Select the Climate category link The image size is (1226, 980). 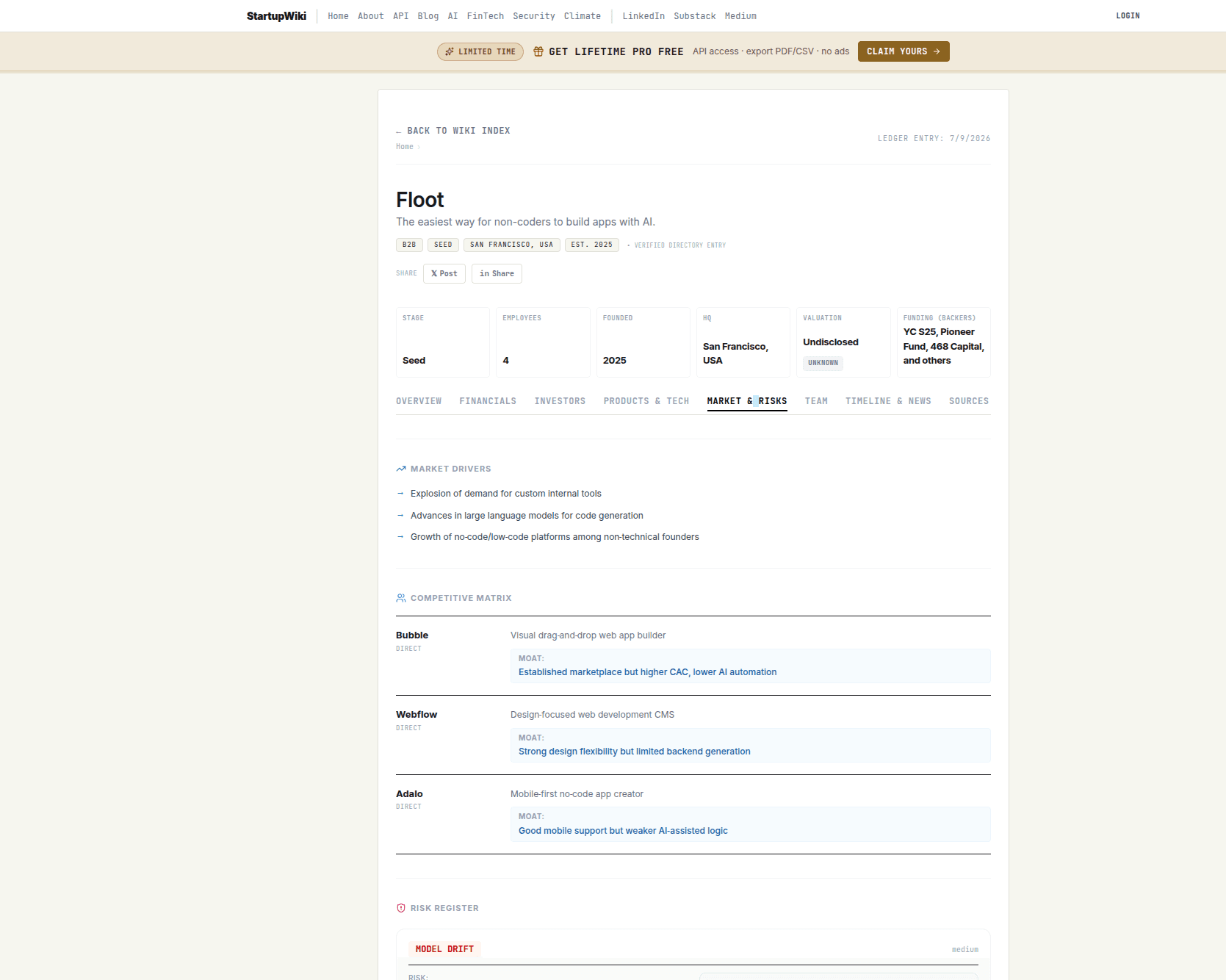[x=583, y=16]
